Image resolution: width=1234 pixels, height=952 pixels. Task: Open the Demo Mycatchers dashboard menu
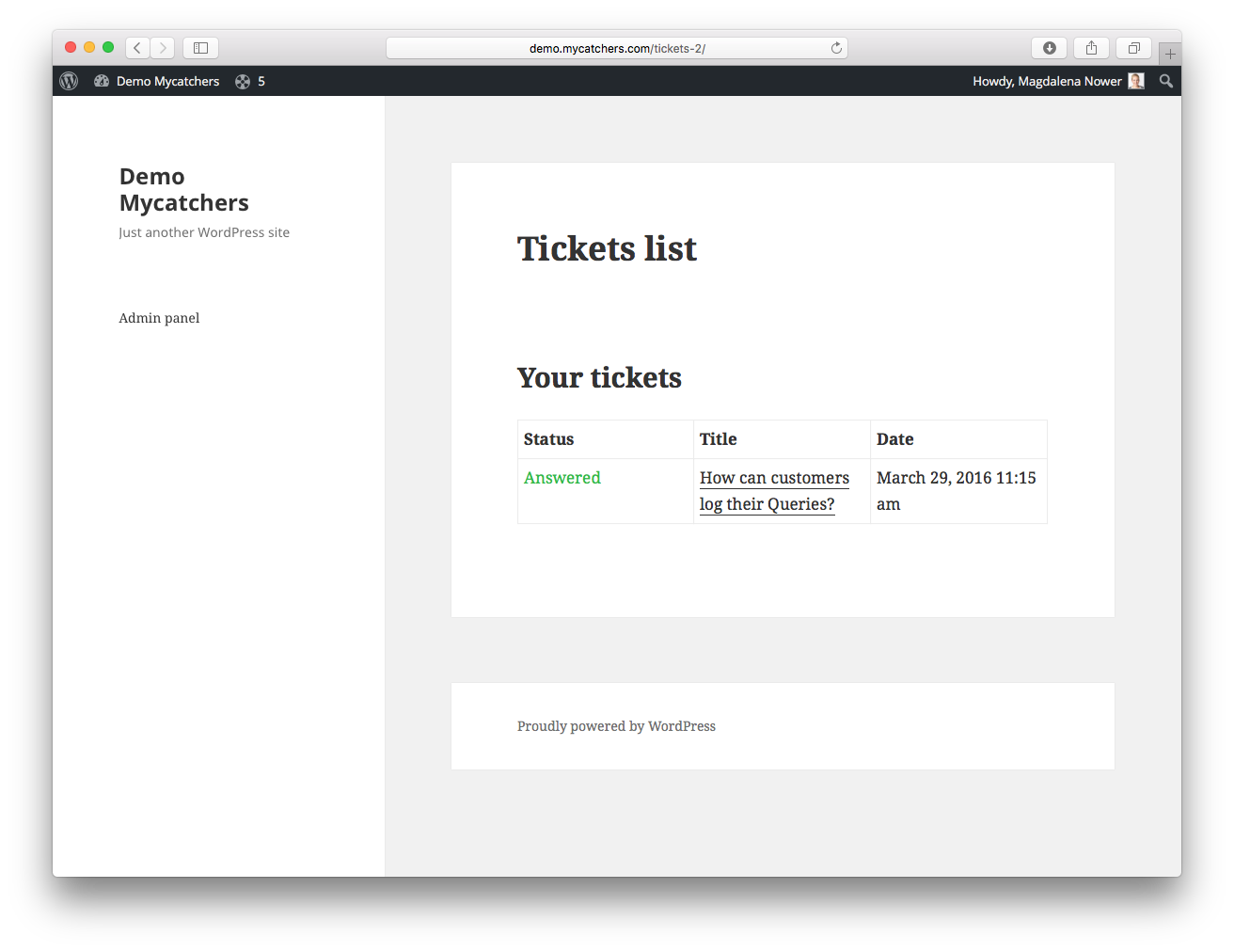pyautogui.click(x=157, y=81)
